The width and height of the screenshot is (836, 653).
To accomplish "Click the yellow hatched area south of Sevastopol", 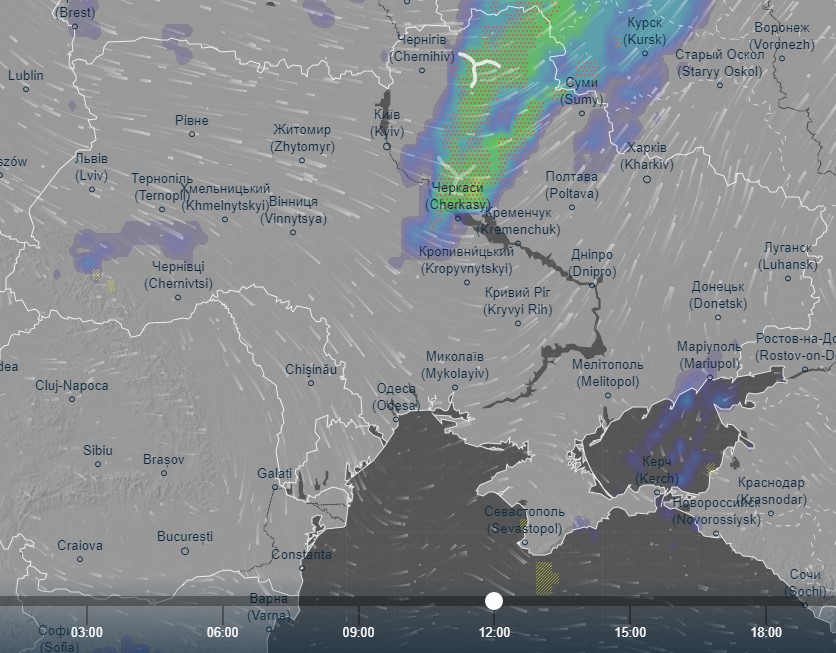I will (546, 574).
